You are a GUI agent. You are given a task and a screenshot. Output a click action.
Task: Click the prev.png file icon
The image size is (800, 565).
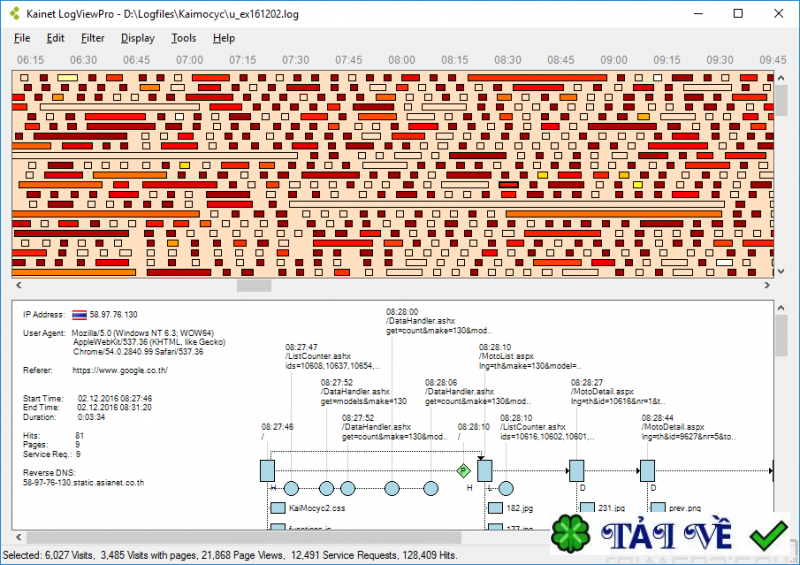coord(658,508)
